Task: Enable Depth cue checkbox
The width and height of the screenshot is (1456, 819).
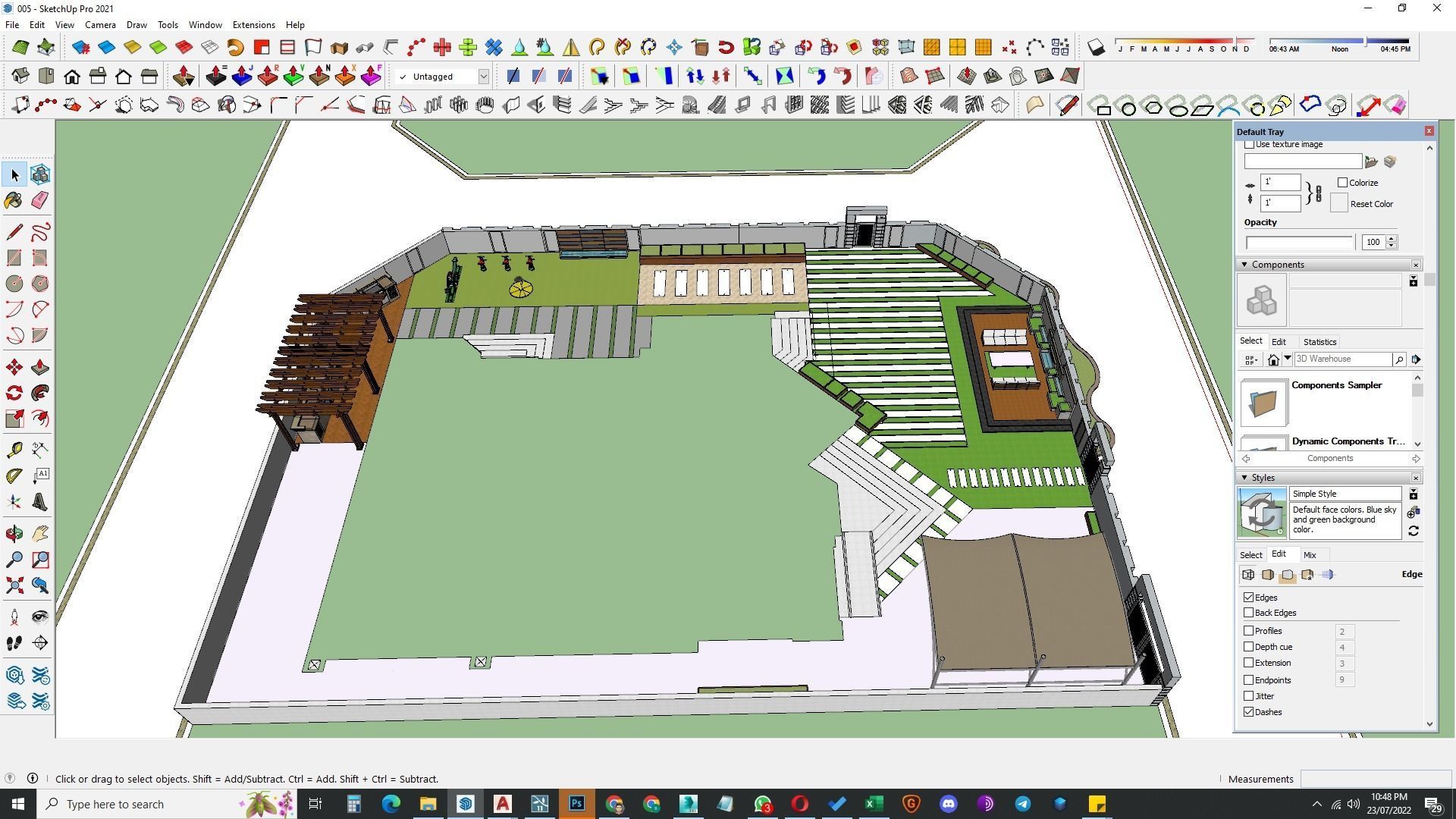Action: click(1249, 647)
